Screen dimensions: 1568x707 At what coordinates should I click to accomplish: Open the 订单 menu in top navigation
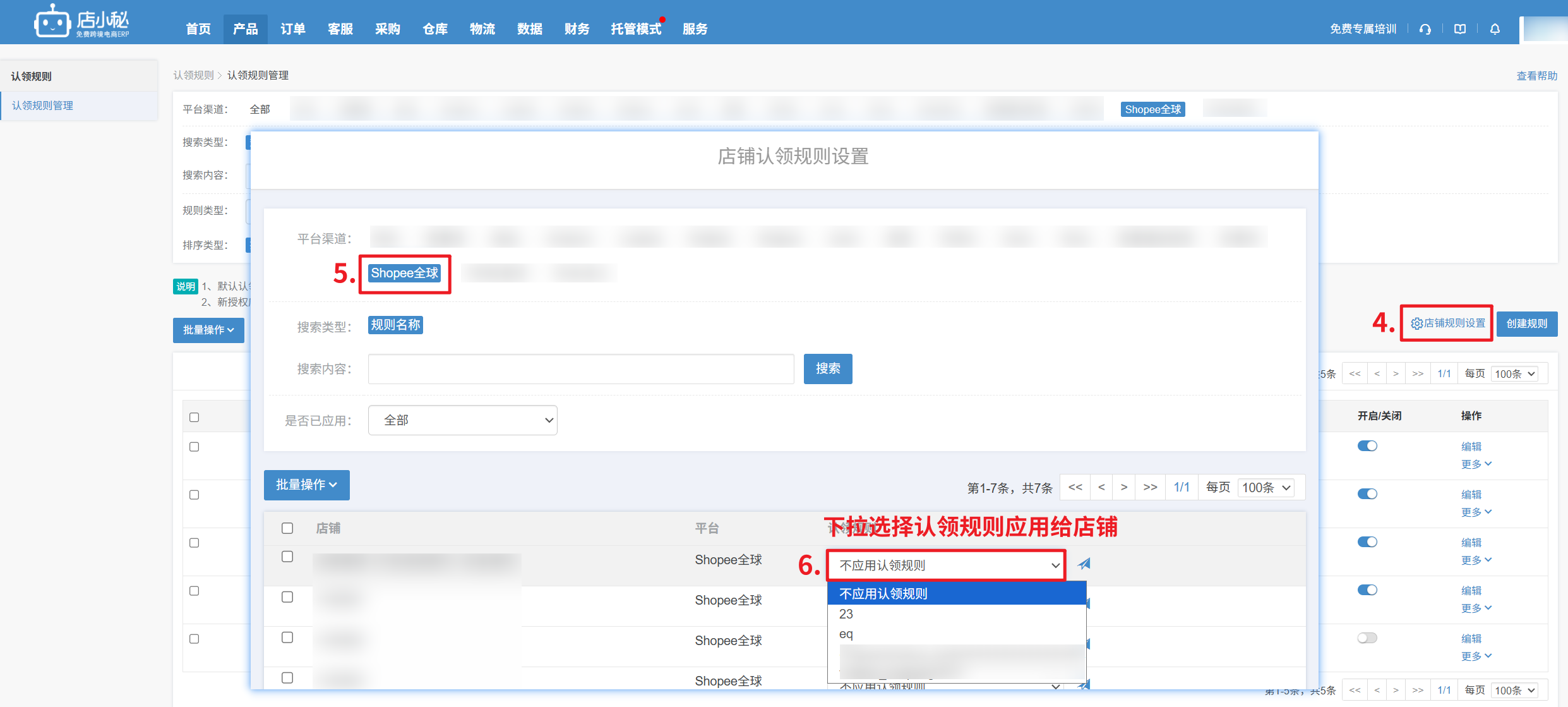(292, 29)
